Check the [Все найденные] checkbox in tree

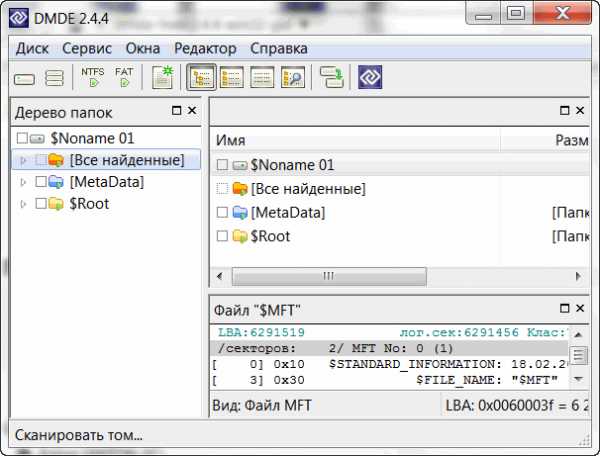click(41, 160)
